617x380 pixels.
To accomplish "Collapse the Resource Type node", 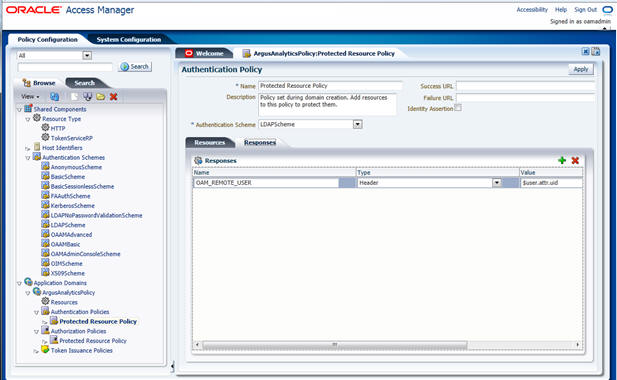I will (28, 119).
